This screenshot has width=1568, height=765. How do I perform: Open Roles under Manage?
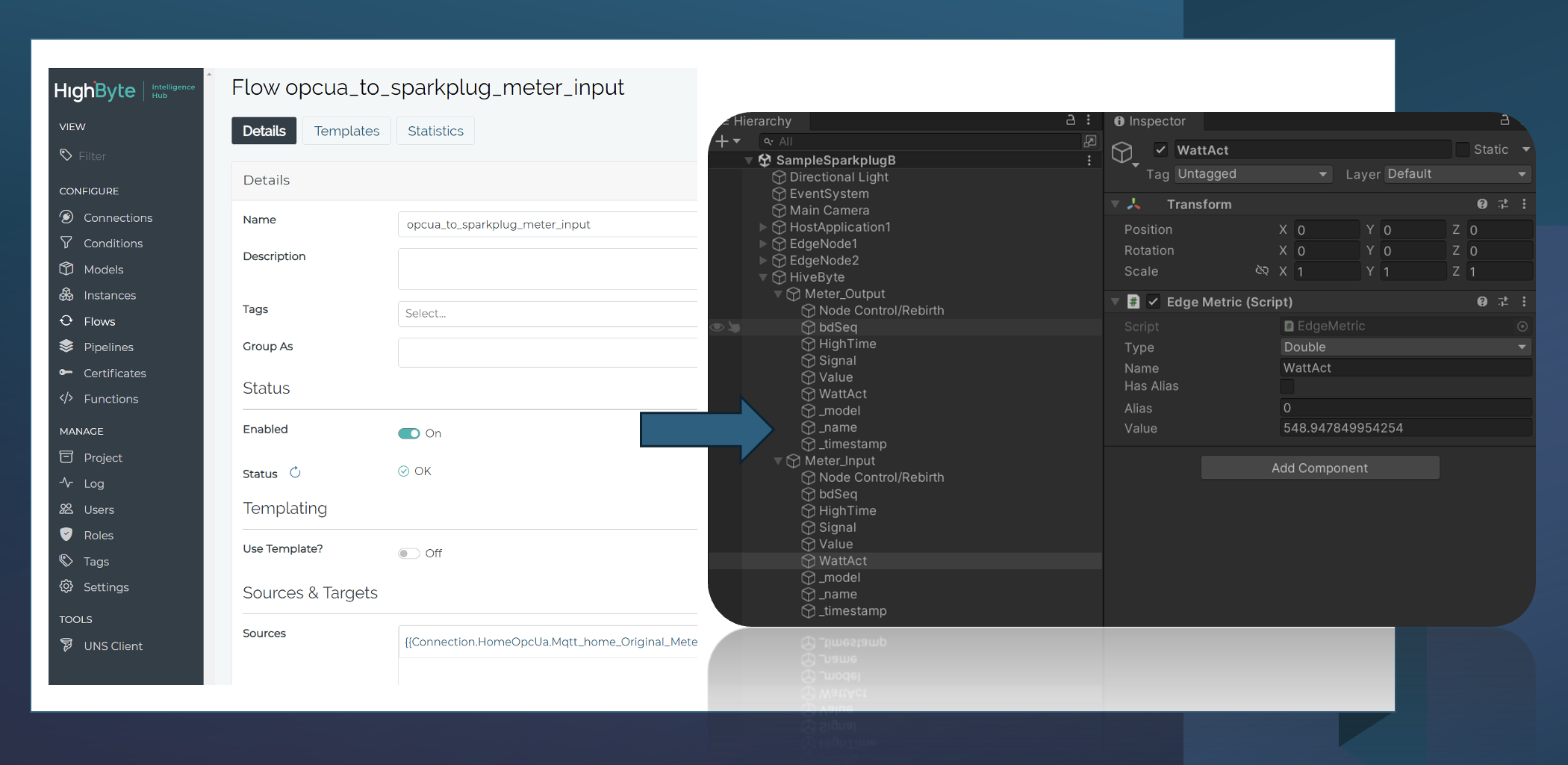[x=86, y=535]
